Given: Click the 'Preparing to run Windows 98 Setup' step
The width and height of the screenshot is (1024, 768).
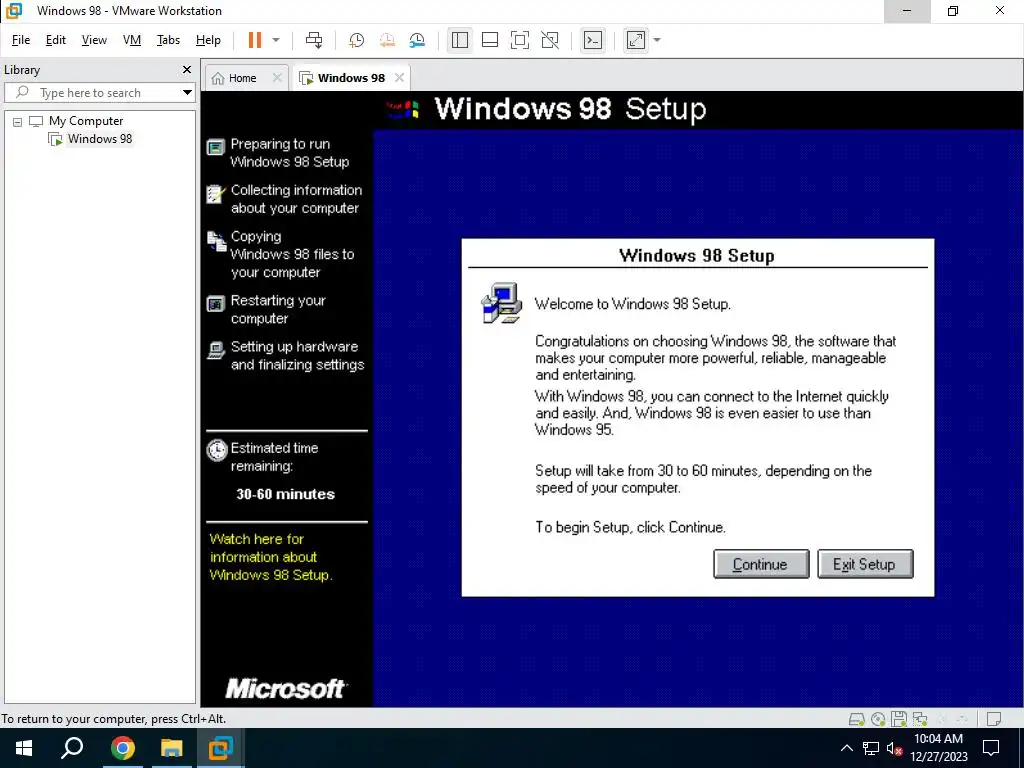Looking at the screenshot, I should [x=289, y=153].
